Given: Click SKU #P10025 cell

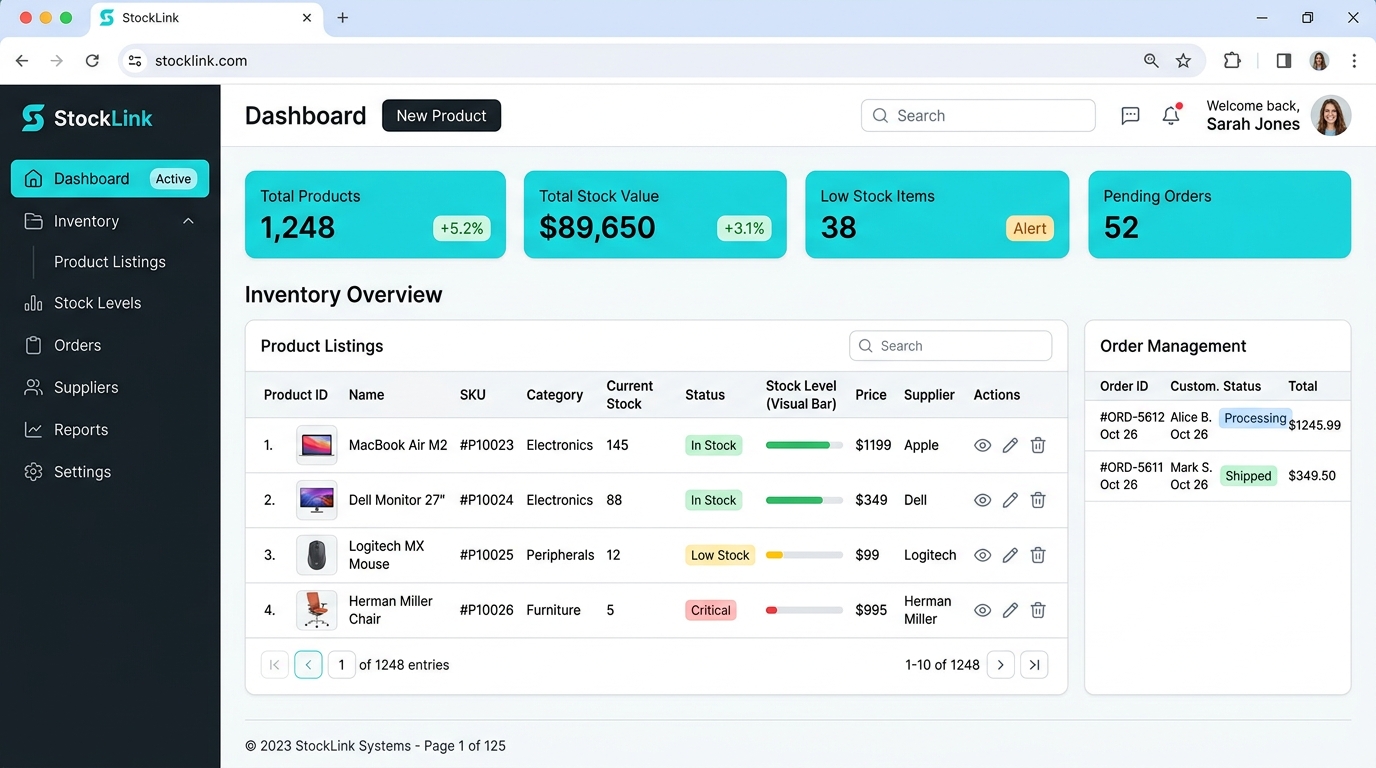Looking at the screenshot, I should [x=487, y=555].
